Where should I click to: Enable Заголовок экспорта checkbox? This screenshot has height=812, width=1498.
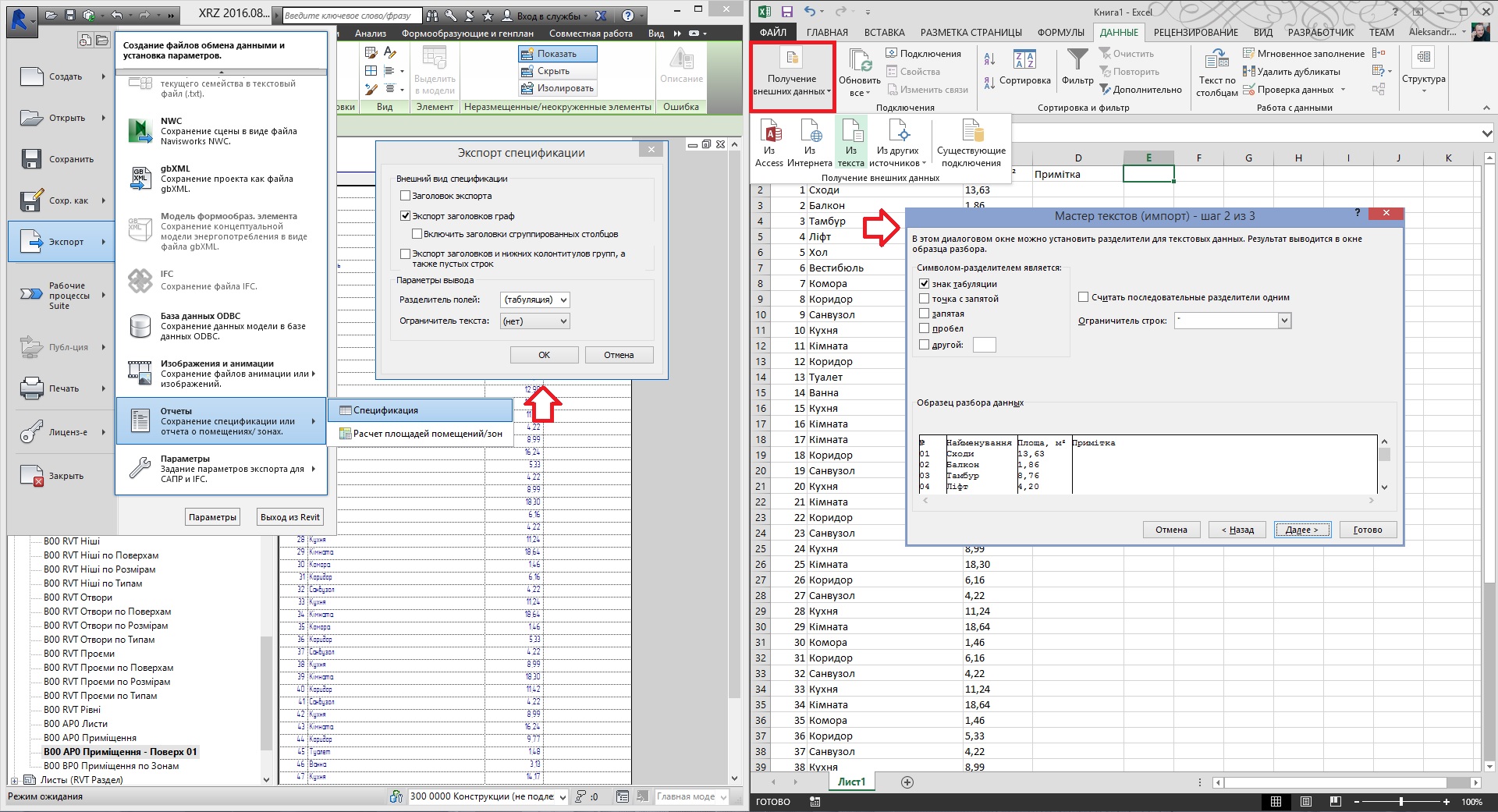[x=405, y=196]
